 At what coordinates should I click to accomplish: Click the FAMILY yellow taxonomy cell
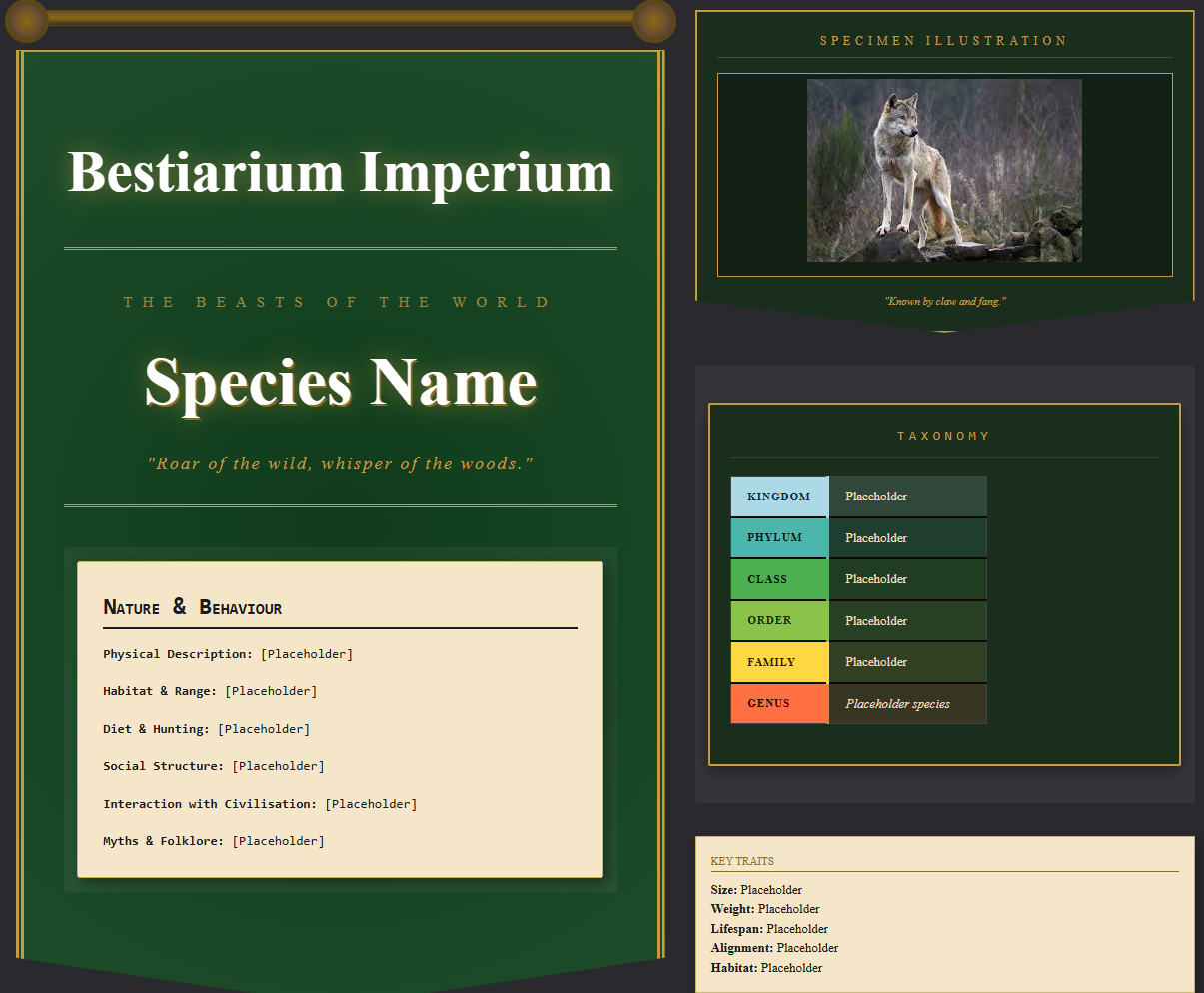pos(778,661)
